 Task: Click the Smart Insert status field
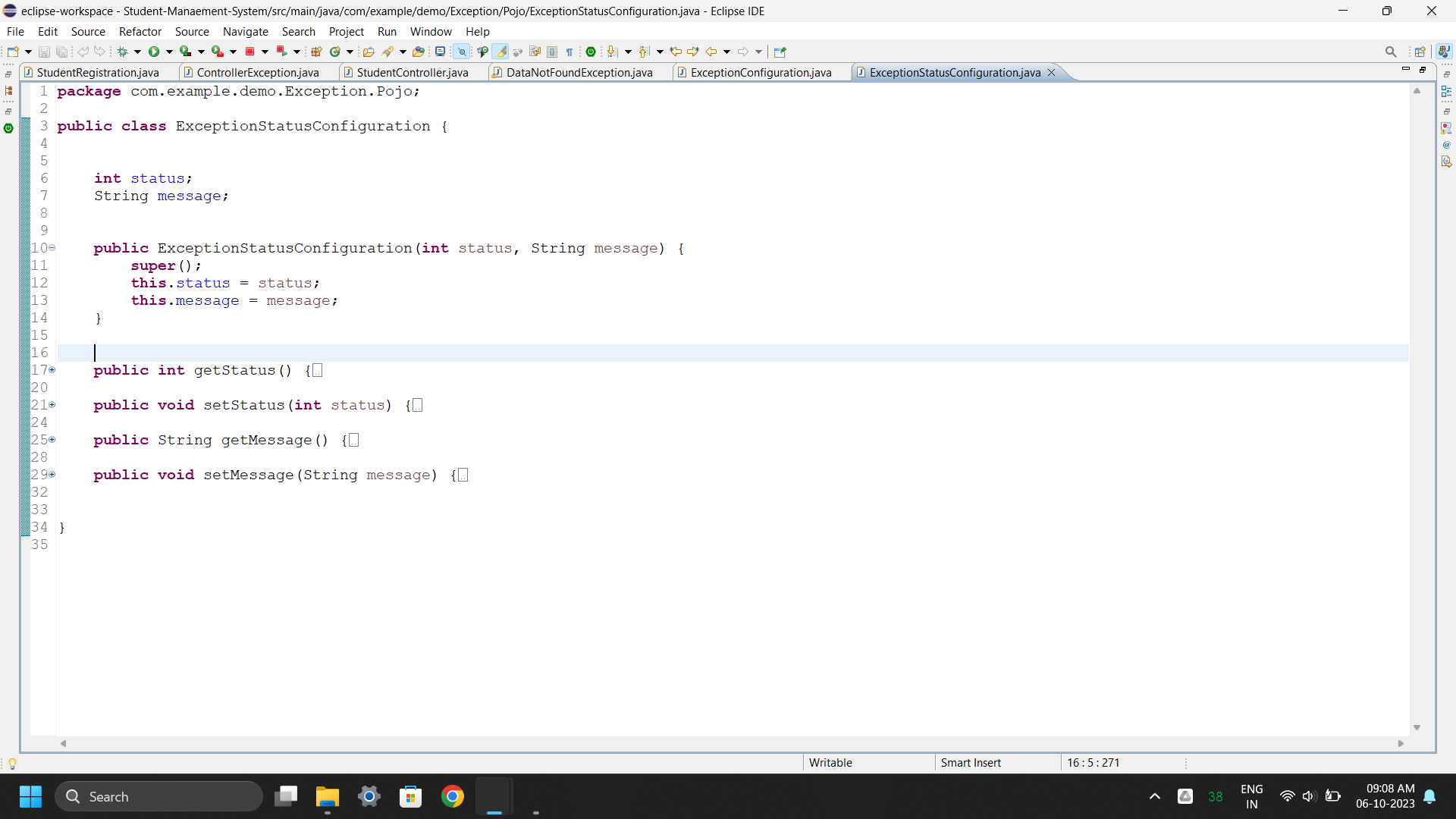click(x=971, y=762)
